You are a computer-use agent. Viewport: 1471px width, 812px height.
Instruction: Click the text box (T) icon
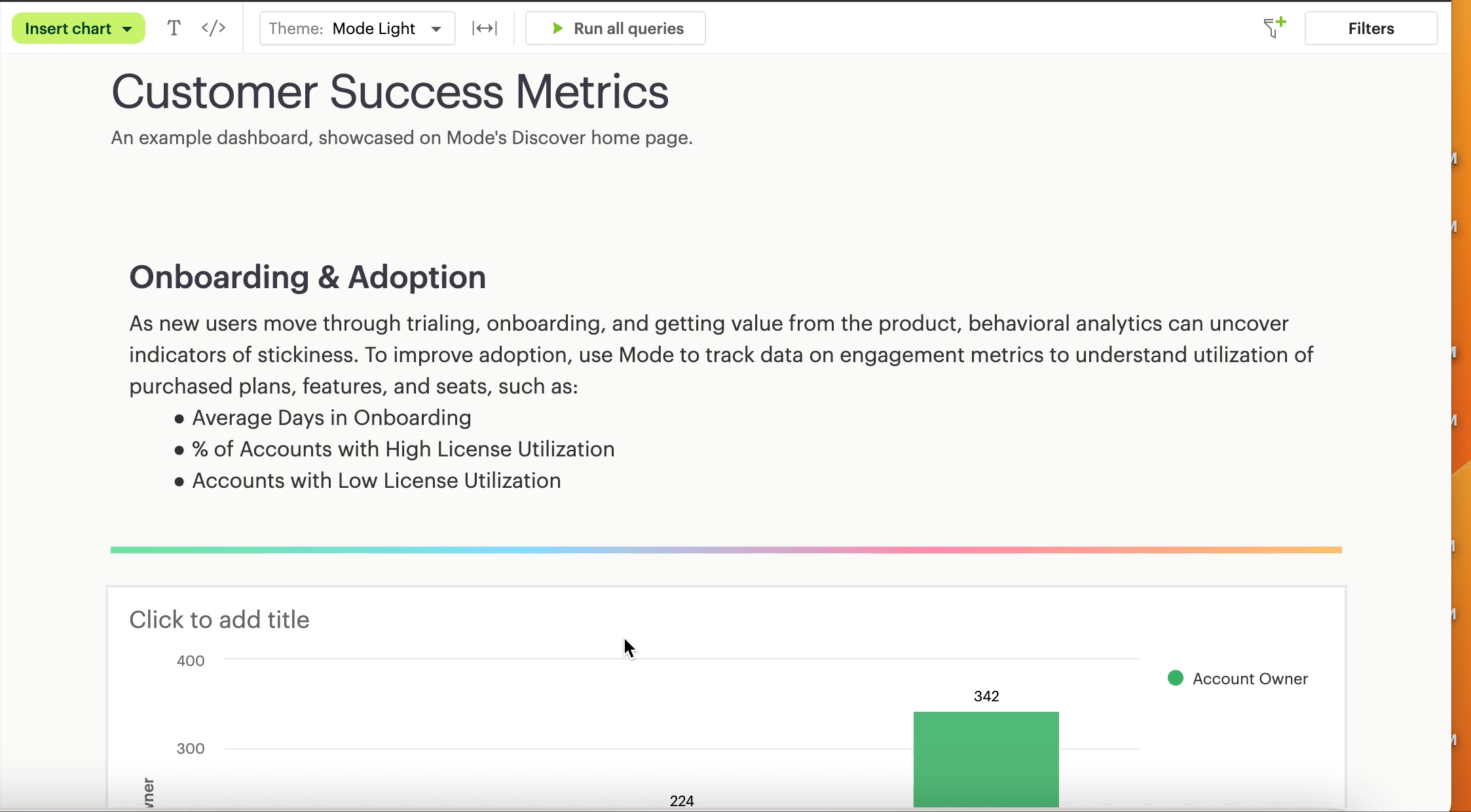[x=174, y=28]
